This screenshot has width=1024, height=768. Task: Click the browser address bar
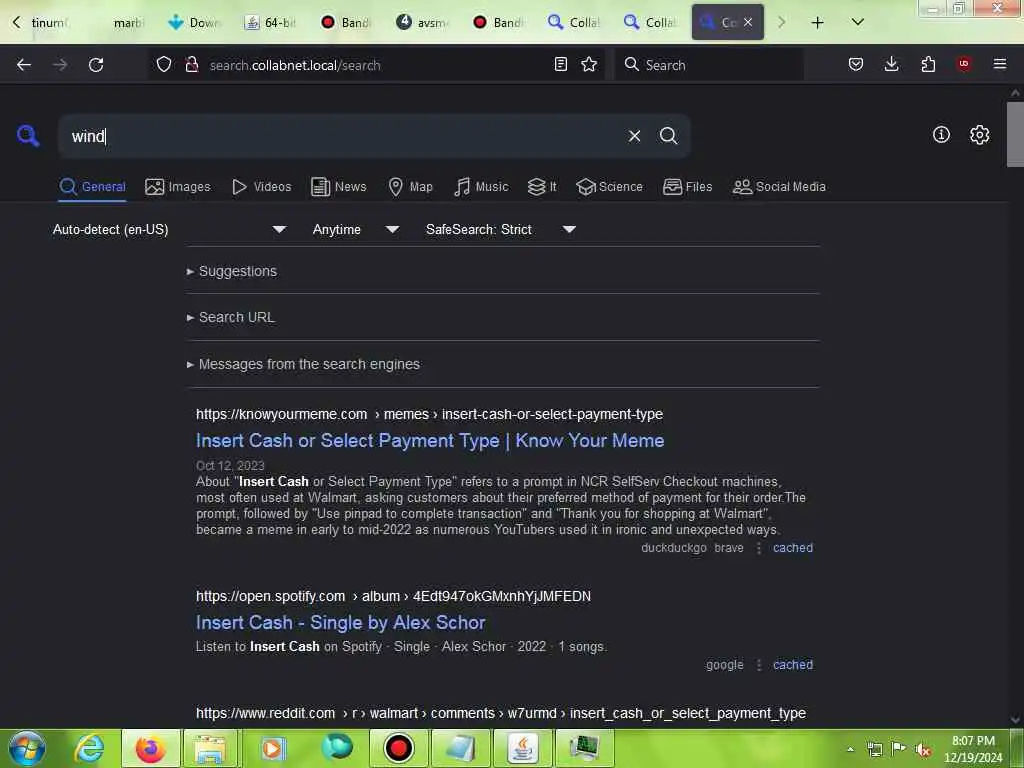[376, 65]
